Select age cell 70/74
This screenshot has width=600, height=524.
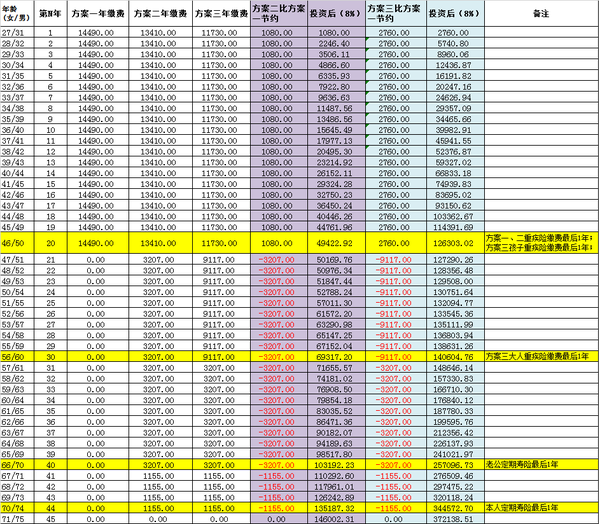tap(17, 508)
